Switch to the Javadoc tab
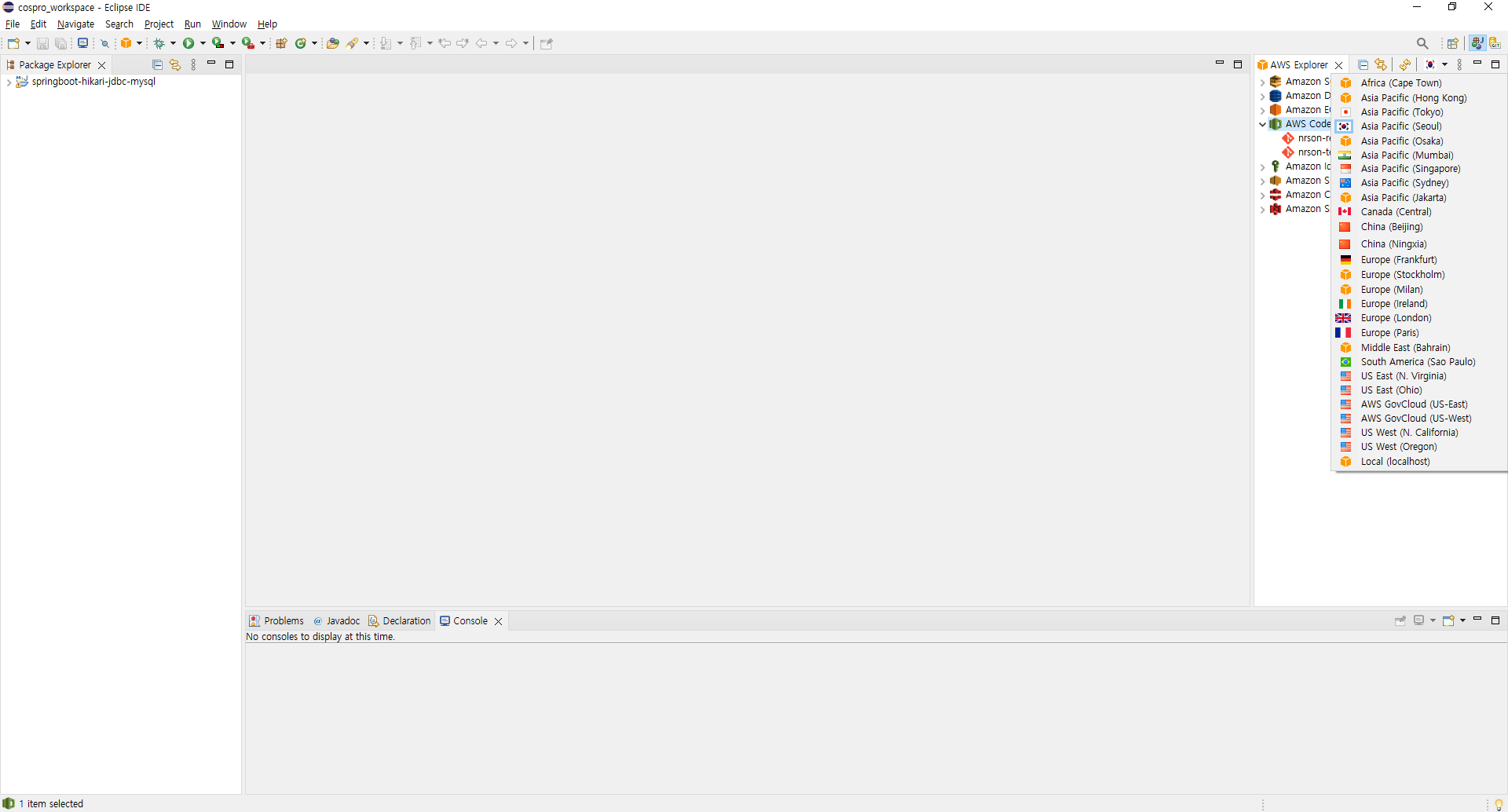 point(336,620)
